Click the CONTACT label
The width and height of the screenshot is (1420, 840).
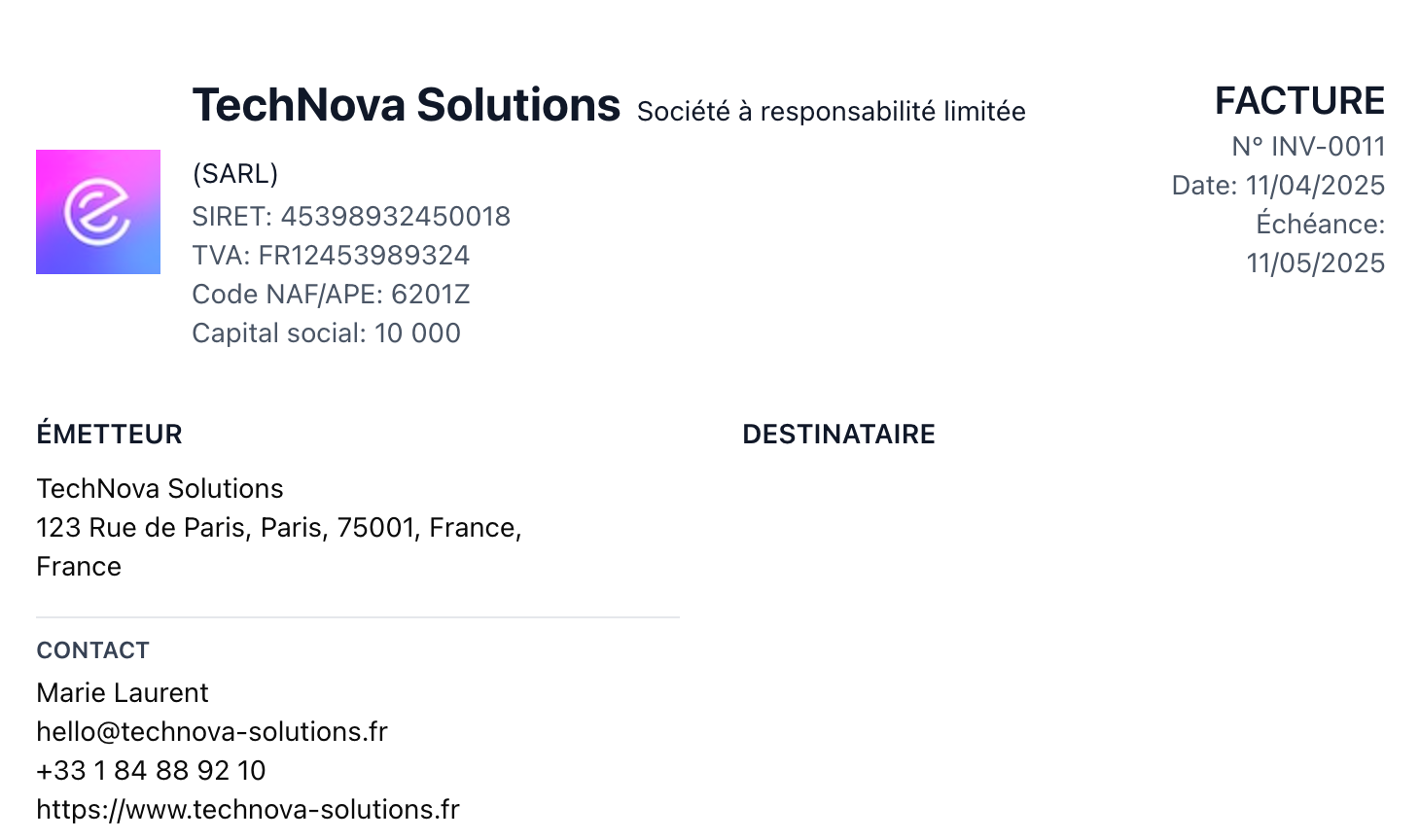(x=93, y=650)
